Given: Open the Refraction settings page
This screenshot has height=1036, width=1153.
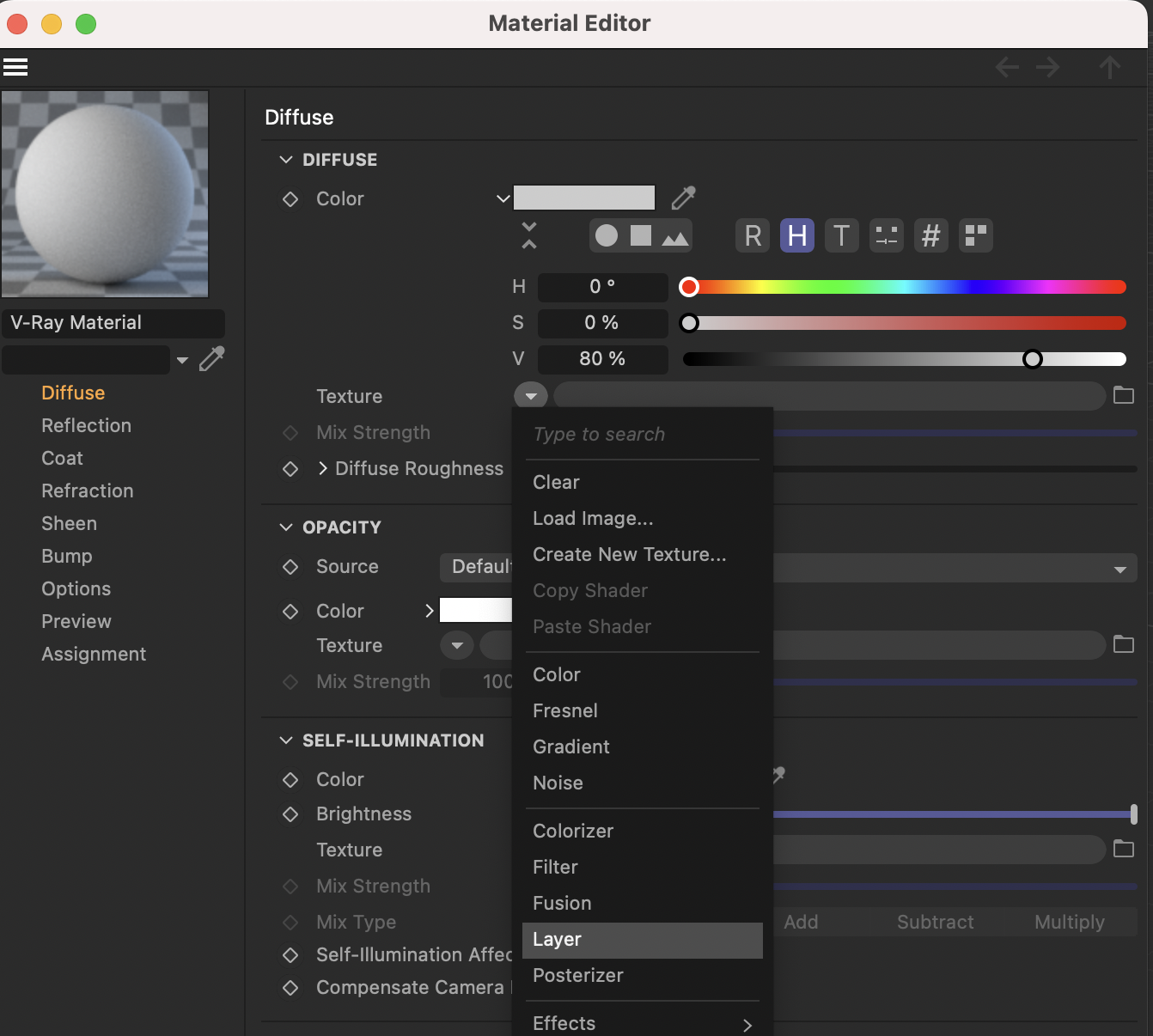Looking at the screenshot, I should [x=88, y=491].
